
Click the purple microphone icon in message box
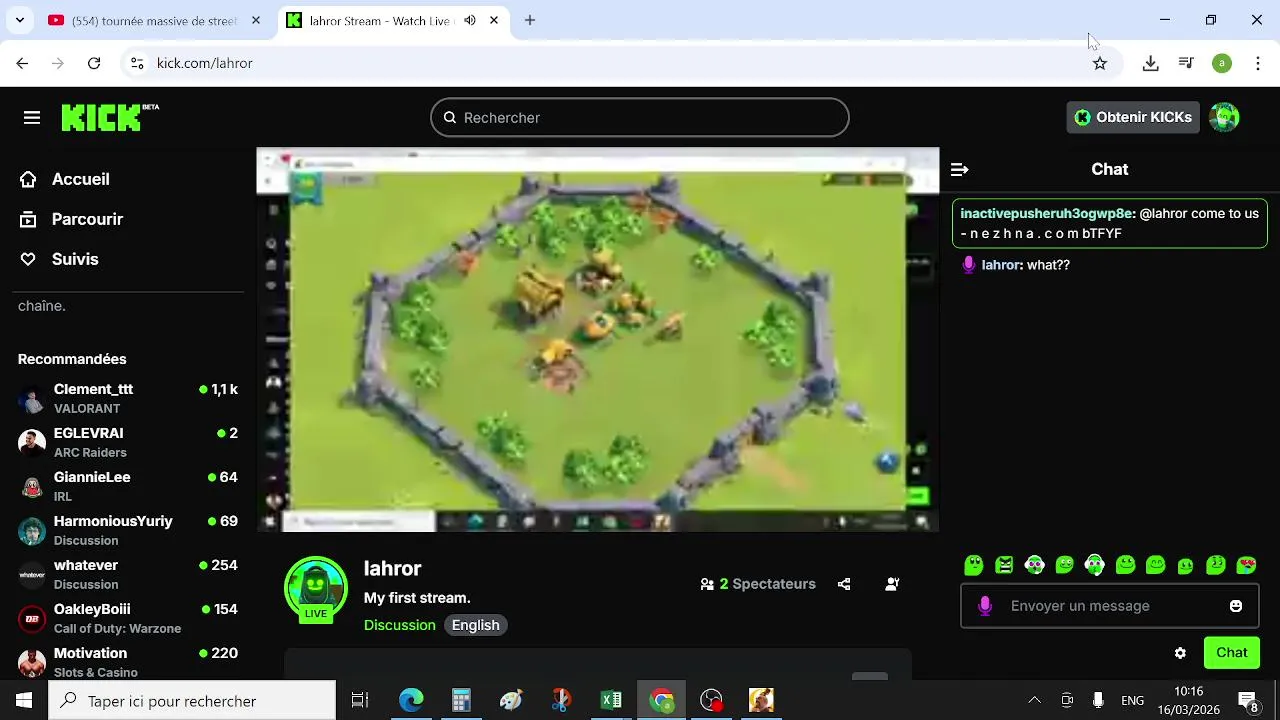pos(985,606)
